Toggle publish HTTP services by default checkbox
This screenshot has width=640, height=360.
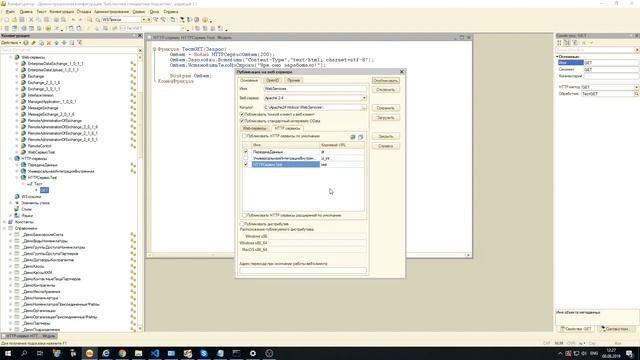[244, 136]
